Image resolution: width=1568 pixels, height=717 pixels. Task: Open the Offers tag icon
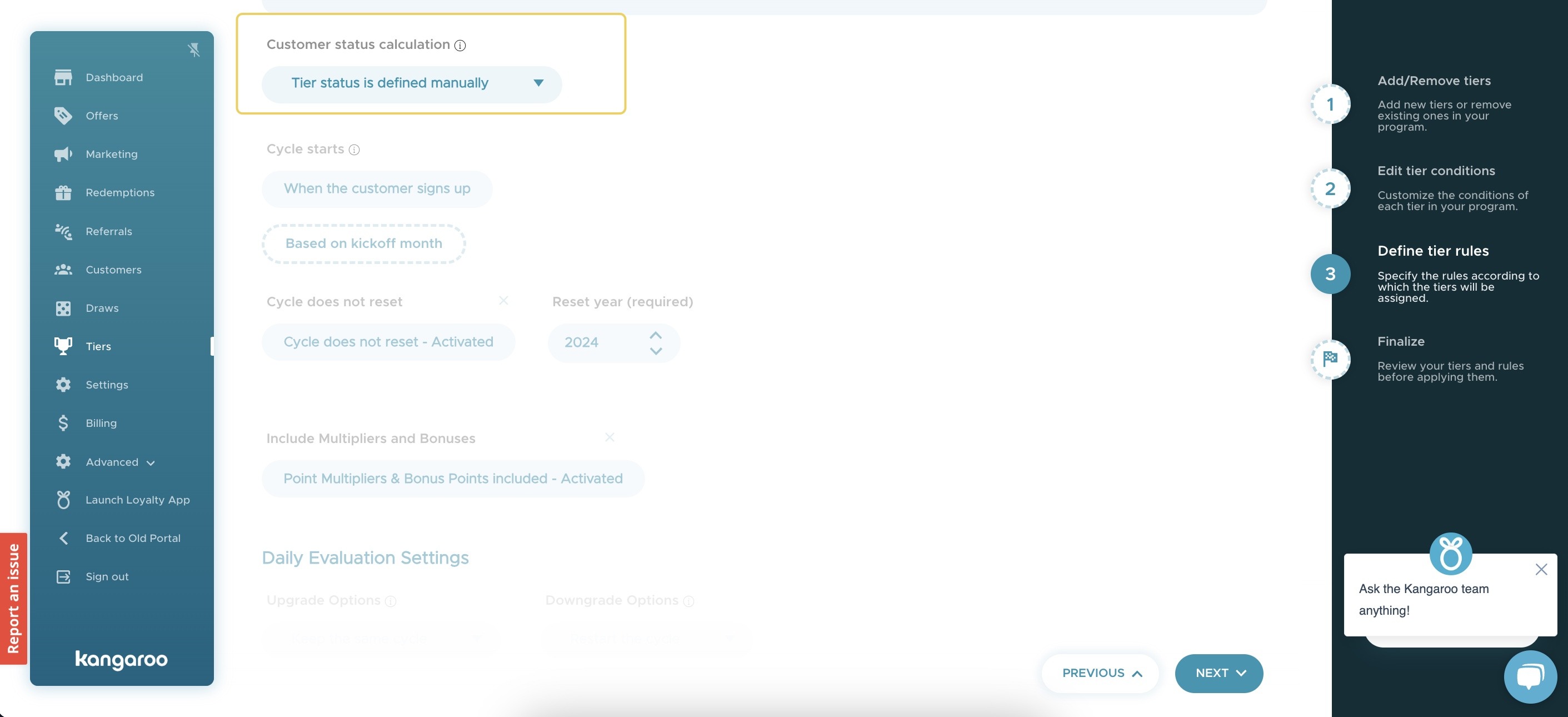63,116
